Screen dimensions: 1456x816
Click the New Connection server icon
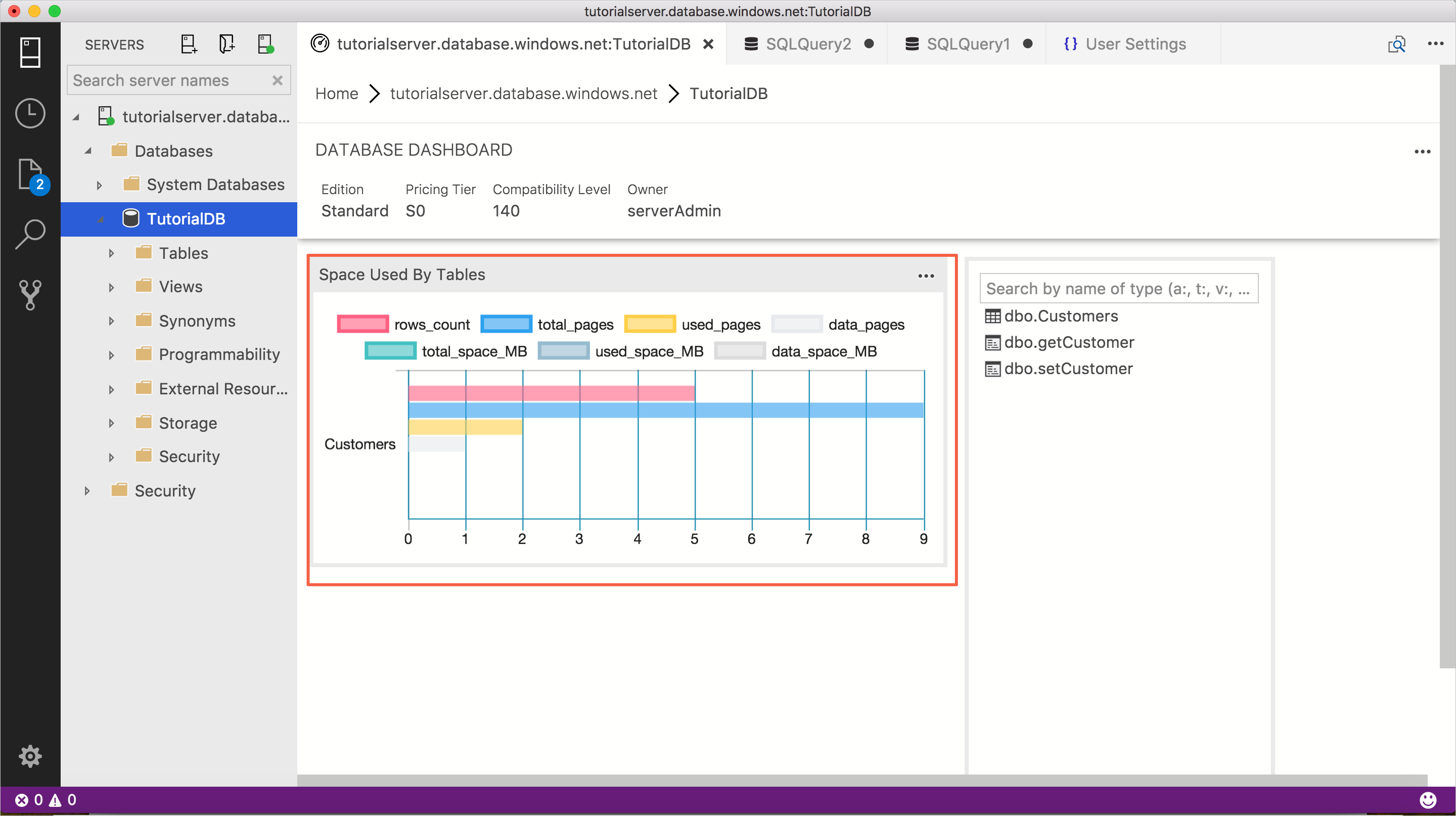188,44
